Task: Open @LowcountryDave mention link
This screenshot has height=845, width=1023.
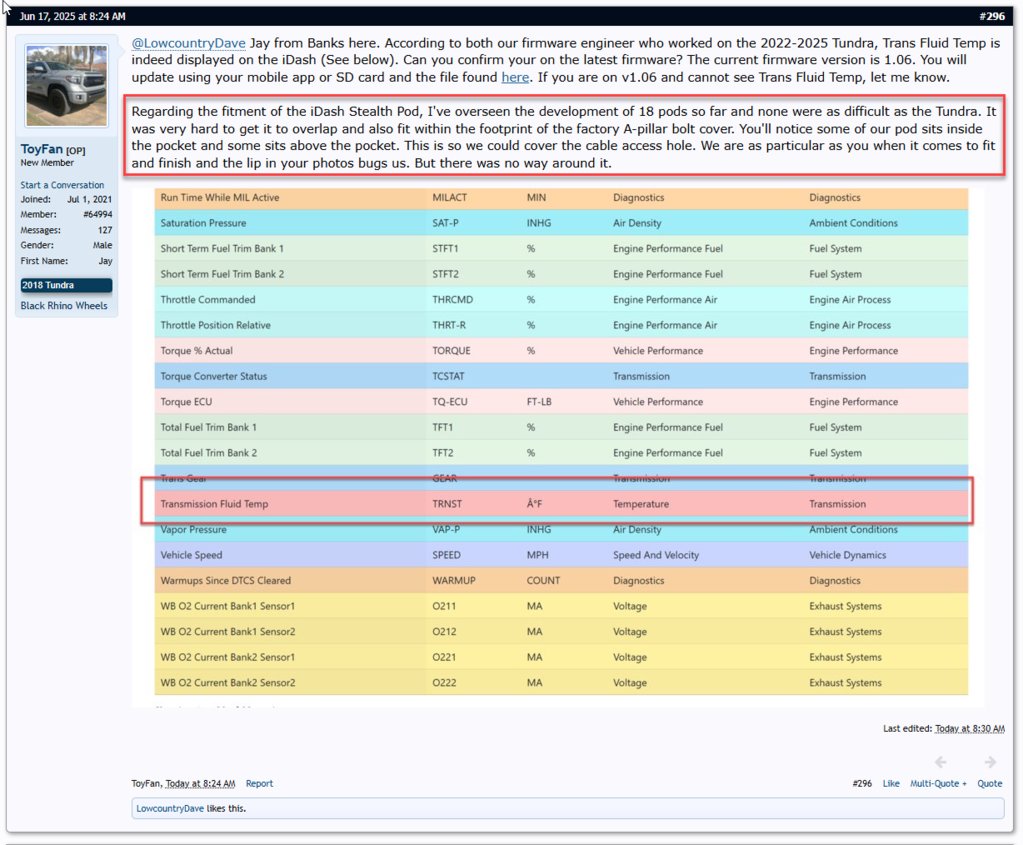Action: click(x=189, y=43)
